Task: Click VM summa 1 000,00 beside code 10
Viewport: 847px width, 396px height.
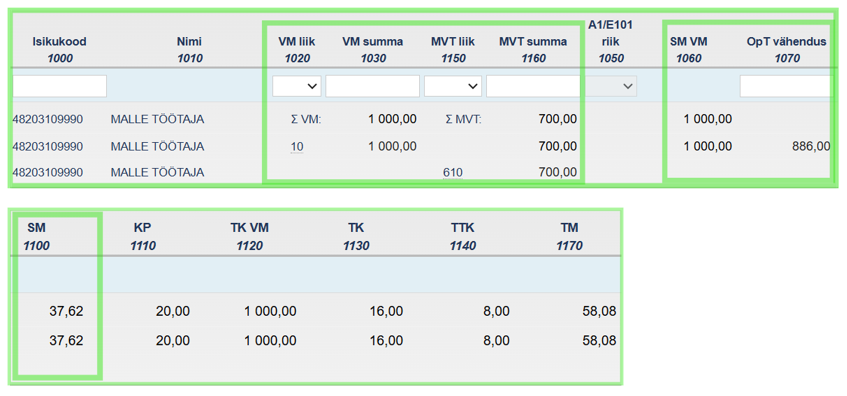Action: point(393,146)
